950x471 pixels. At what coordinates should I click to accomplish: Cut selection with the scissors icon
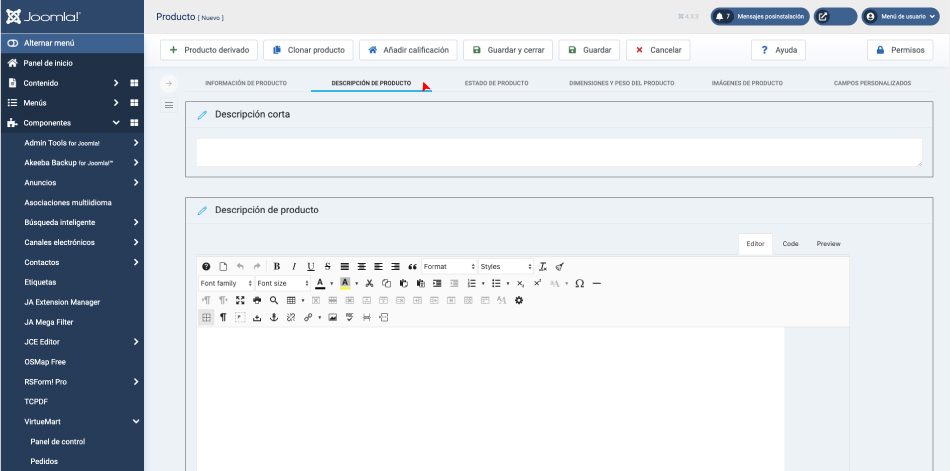(x=369, y=283)
